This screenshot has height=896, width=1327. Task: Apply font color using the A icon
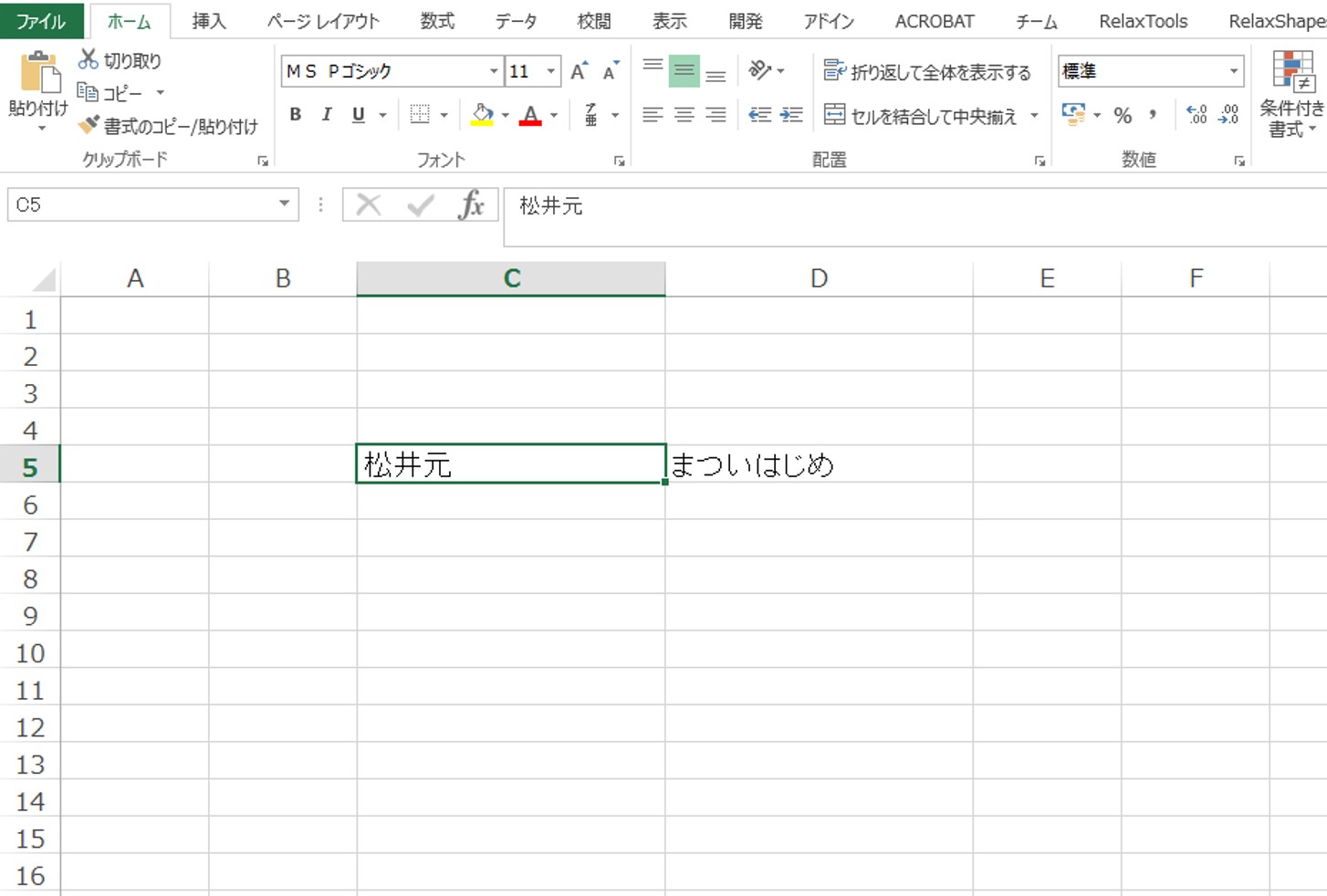click(x=530, y=114)
